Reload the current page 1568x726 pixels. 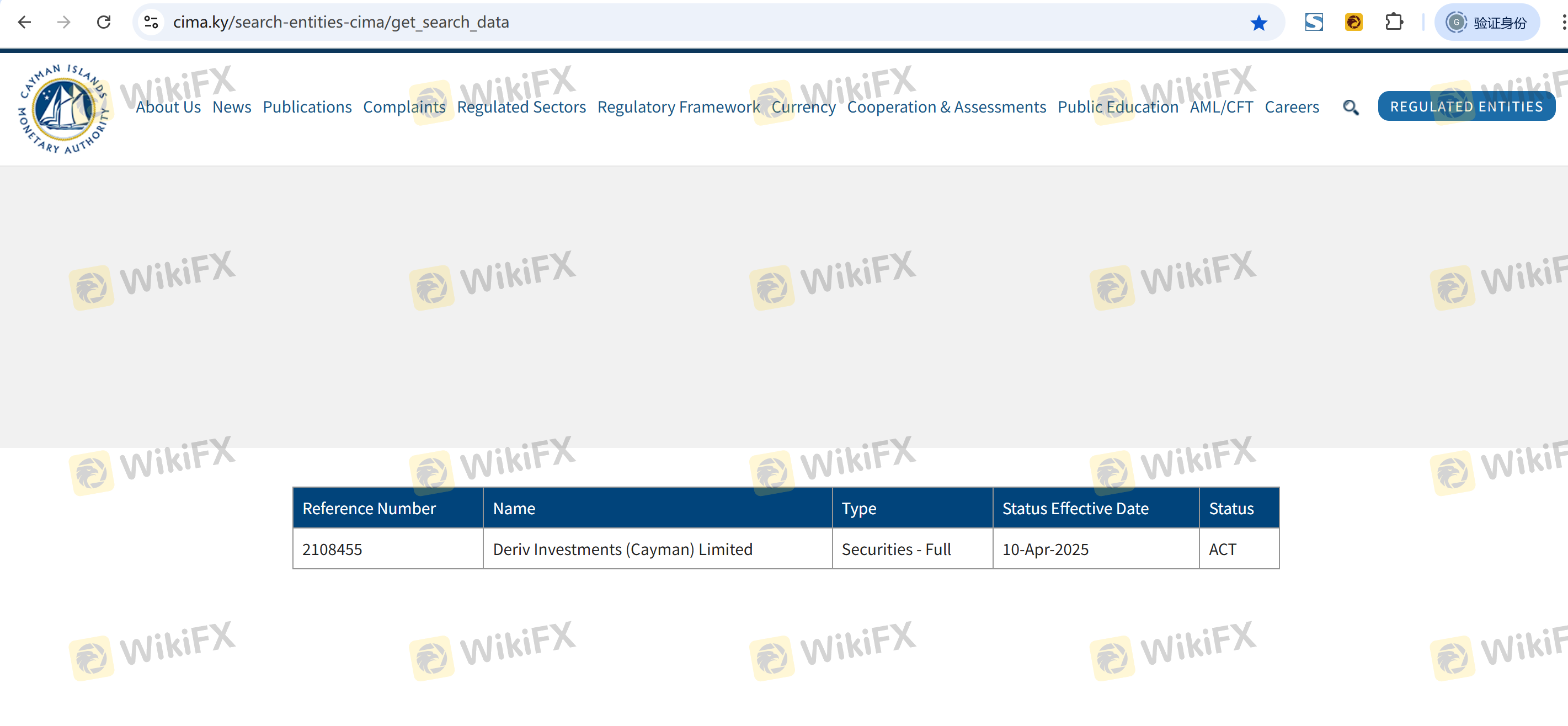point(104,23)
